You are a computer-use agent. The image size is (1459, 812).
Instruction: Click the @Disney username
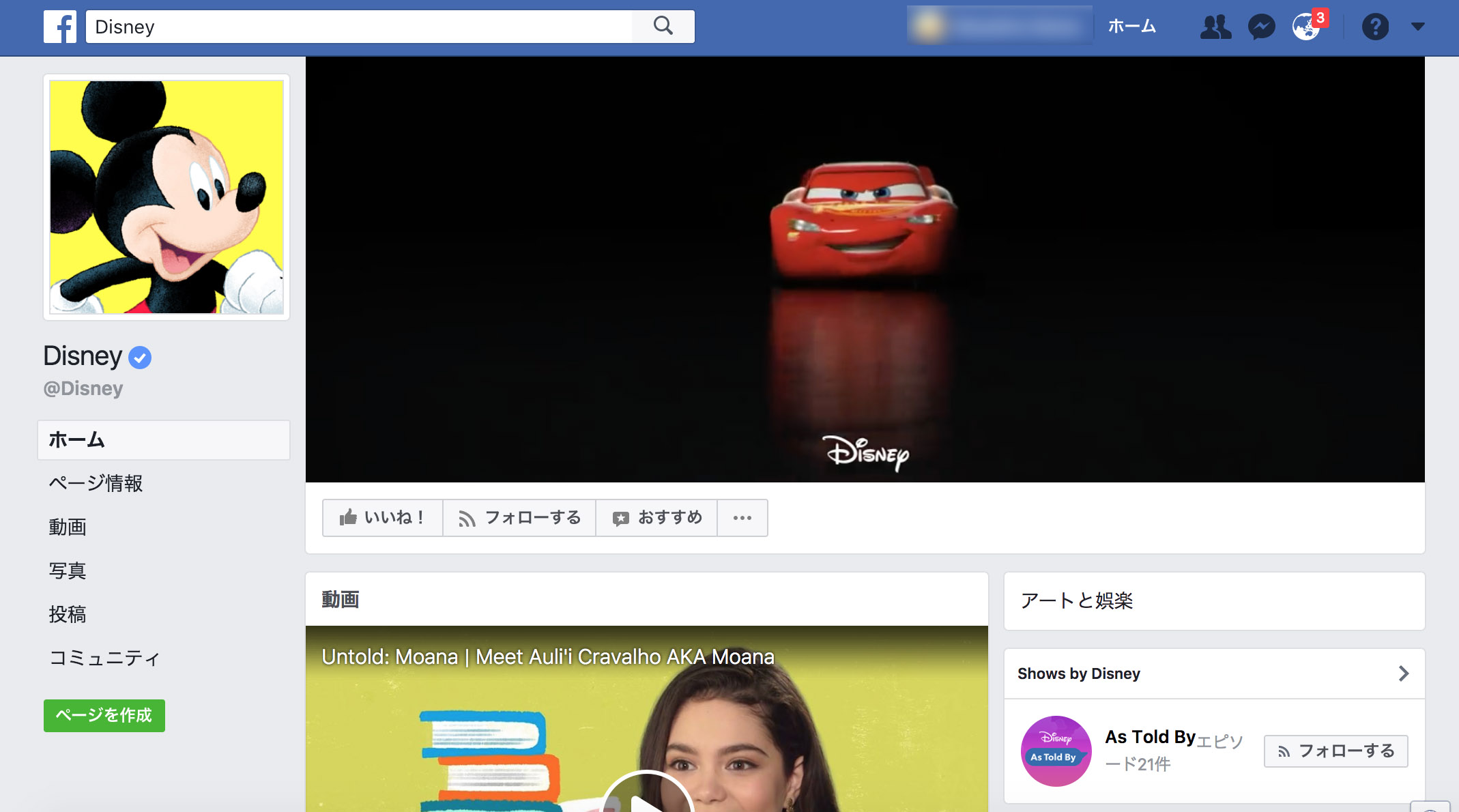pyautogui.click(x=83, y=388)
